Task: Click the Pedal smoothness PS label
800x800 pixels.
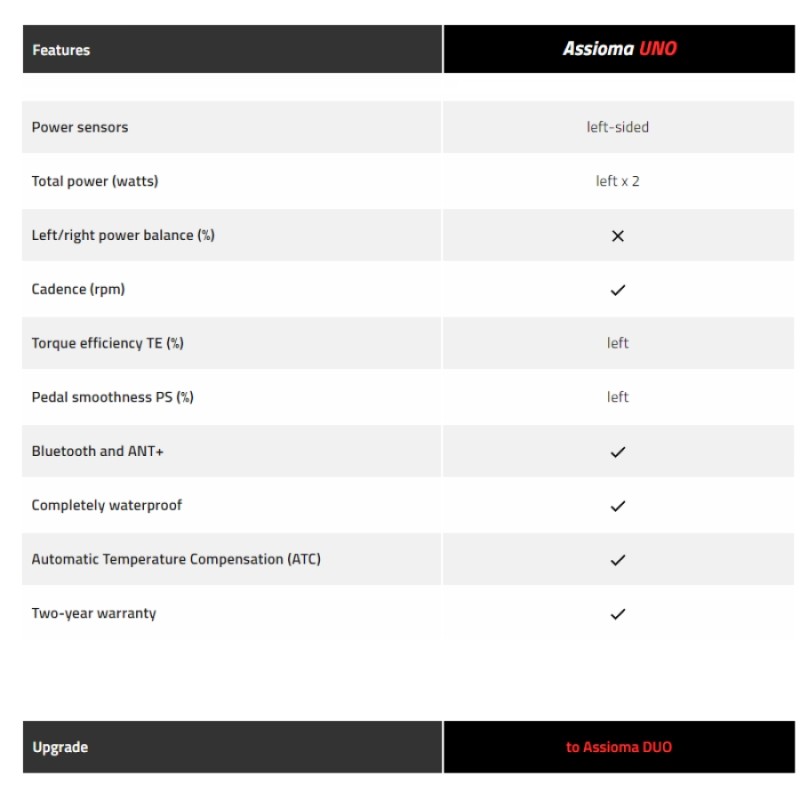Action: coord(112,397)
